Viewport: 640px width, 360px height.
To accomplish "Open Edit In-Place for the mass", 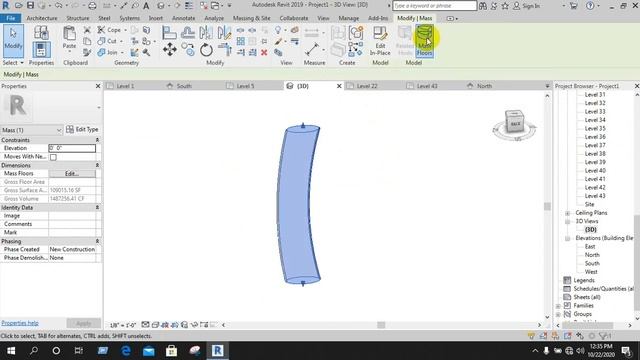I will click(380, 41).
